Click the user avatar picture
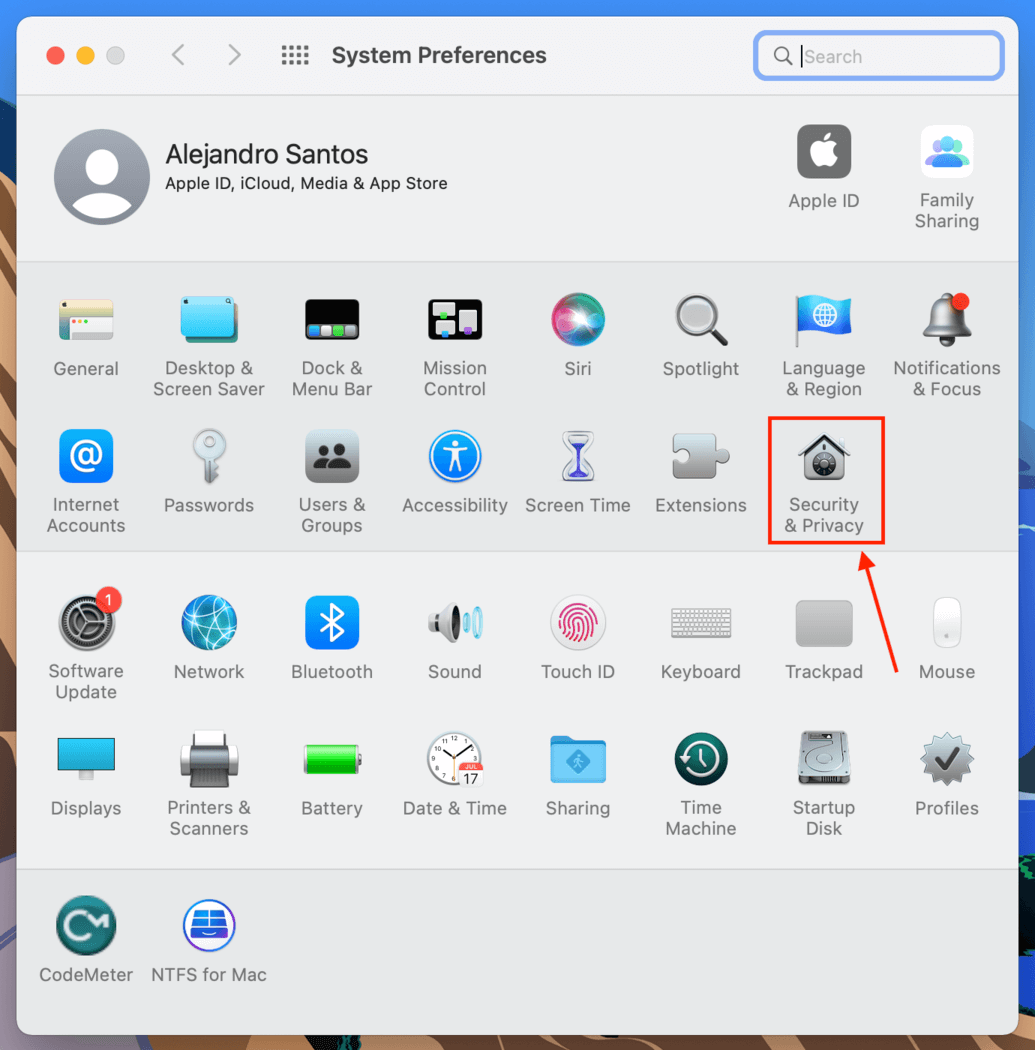1035x1050 pixels. tap(102, 177)
